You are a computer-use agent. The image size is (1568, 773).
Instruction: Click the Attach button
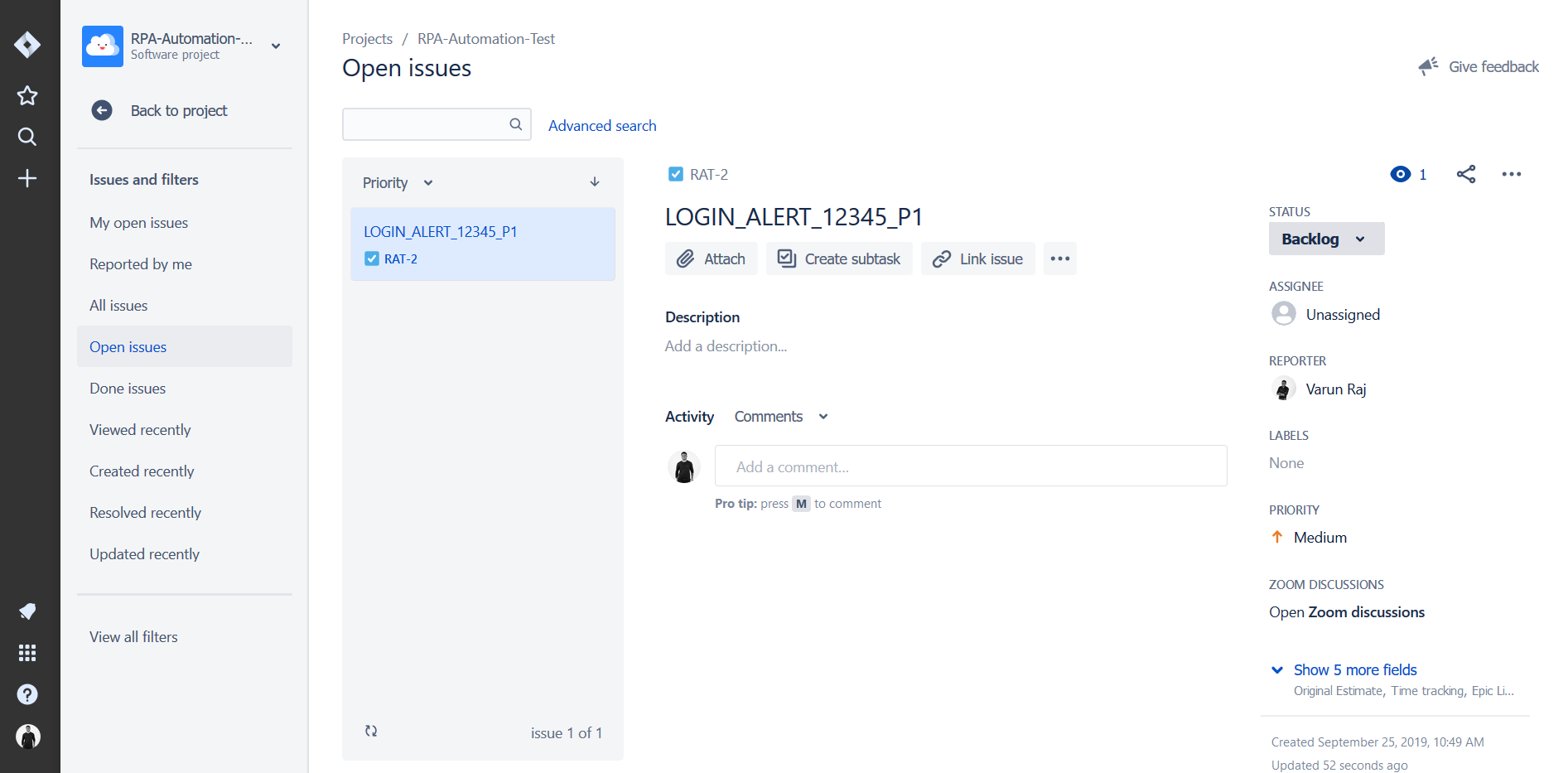coord(711,259)
